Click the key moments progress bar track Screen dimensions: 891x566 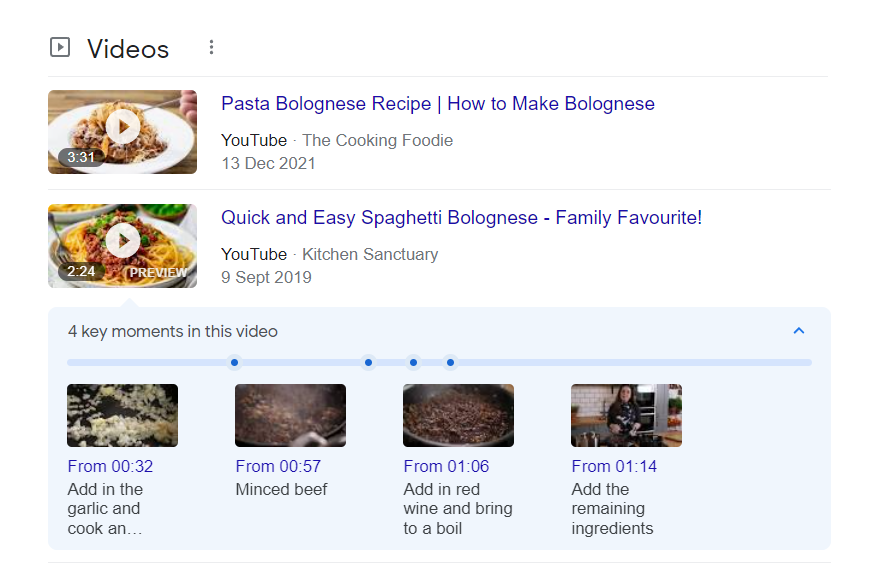point(630,362)
